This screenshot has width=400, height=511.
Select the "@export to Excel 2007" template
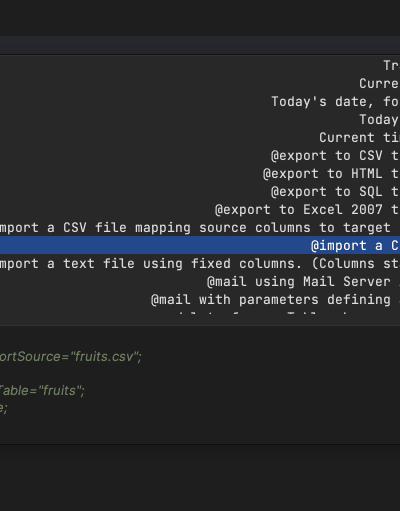tap(200, 209)
